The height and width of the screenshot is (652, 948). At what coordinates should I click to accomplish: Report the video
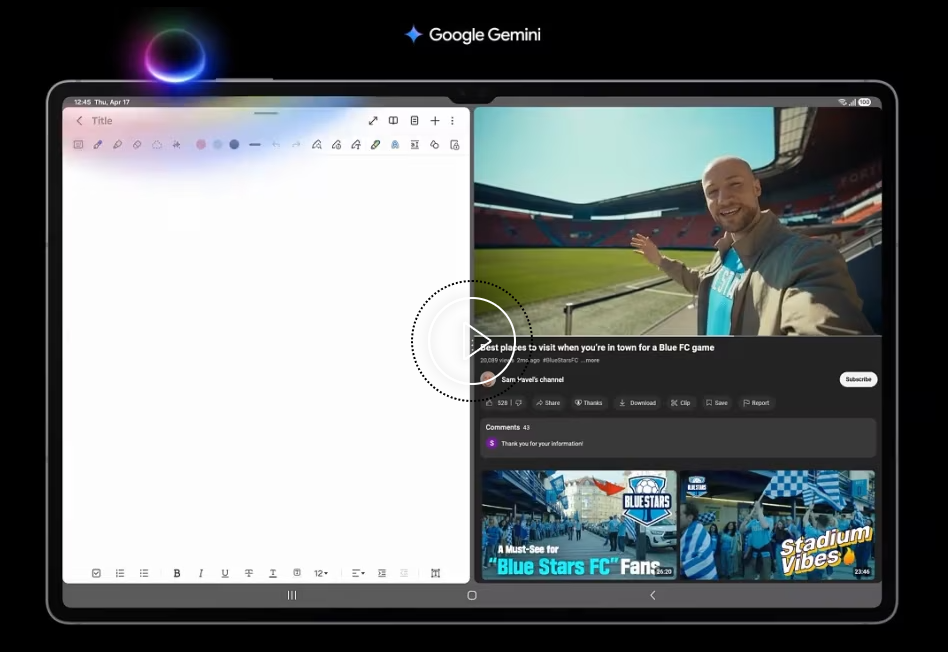[756, 403]
